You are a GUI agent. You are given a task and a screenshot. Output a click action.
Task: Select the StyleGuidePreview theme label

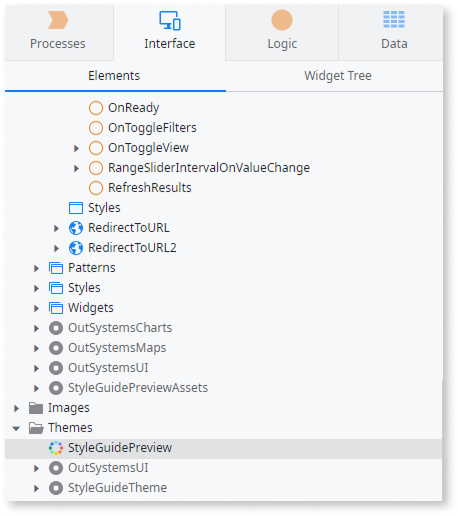[x=120, y=448]
